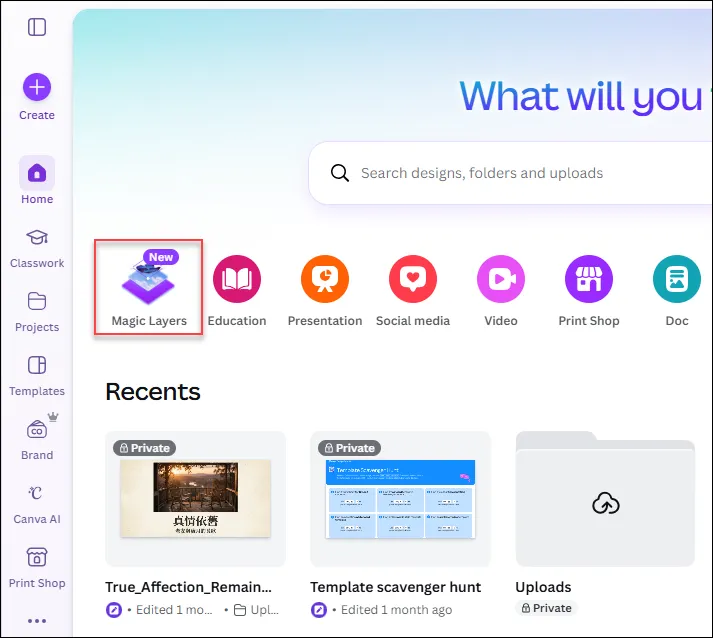Click the Recents heading
Screen dimensions: 713x638
[x=153, y=392]
